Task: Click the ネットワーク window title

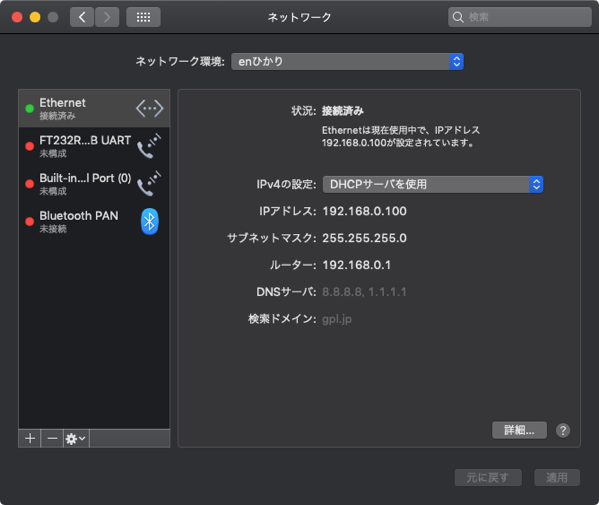Action: pos(299,17)
